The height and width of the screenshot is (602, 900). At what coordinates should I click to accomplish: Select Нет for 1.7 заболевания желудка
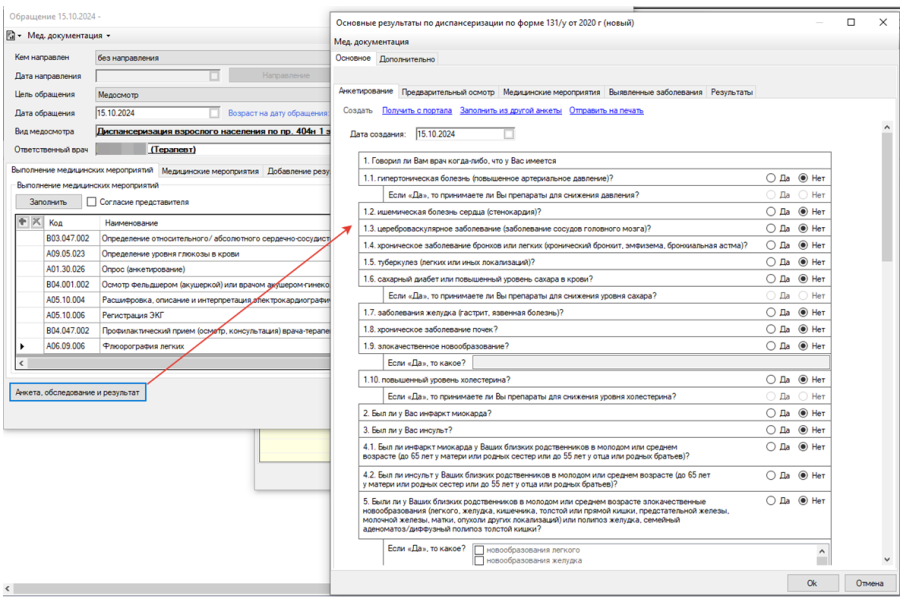804,312
